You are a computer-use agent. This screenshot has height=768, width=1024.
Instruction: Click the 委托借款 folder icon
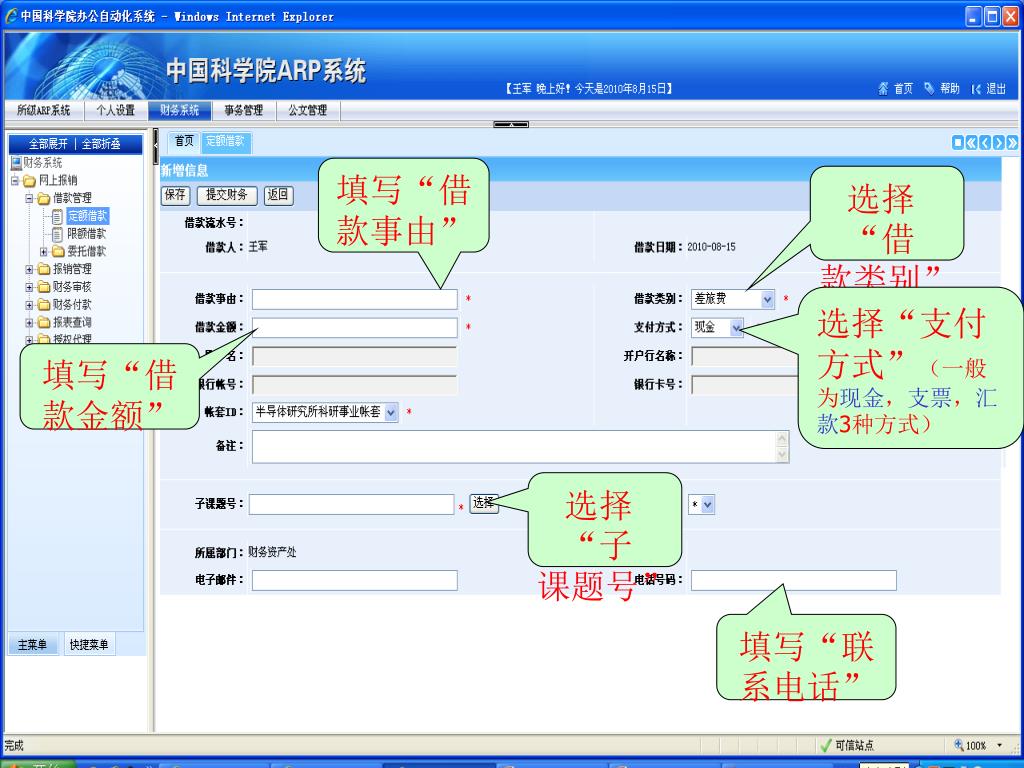tap(58, 251)
